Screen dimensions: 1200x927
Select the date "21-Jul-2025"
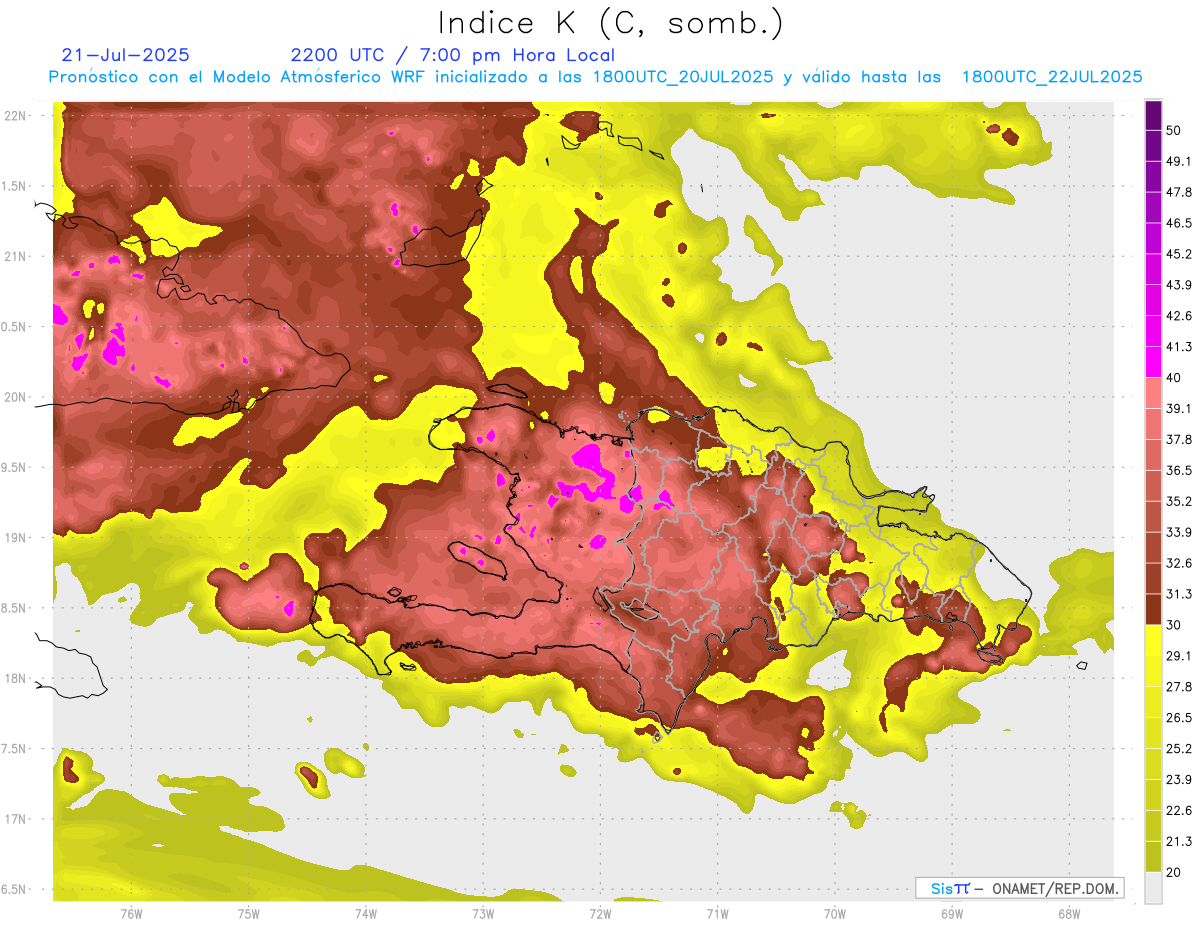(x=126, y=56)
